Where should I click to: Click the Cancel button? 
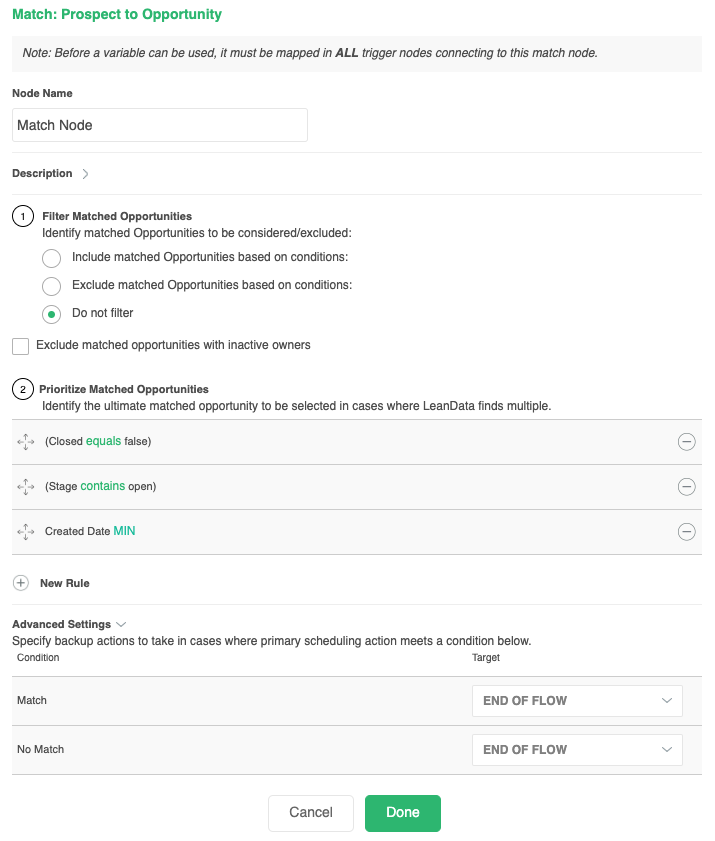tap(311, 813)
